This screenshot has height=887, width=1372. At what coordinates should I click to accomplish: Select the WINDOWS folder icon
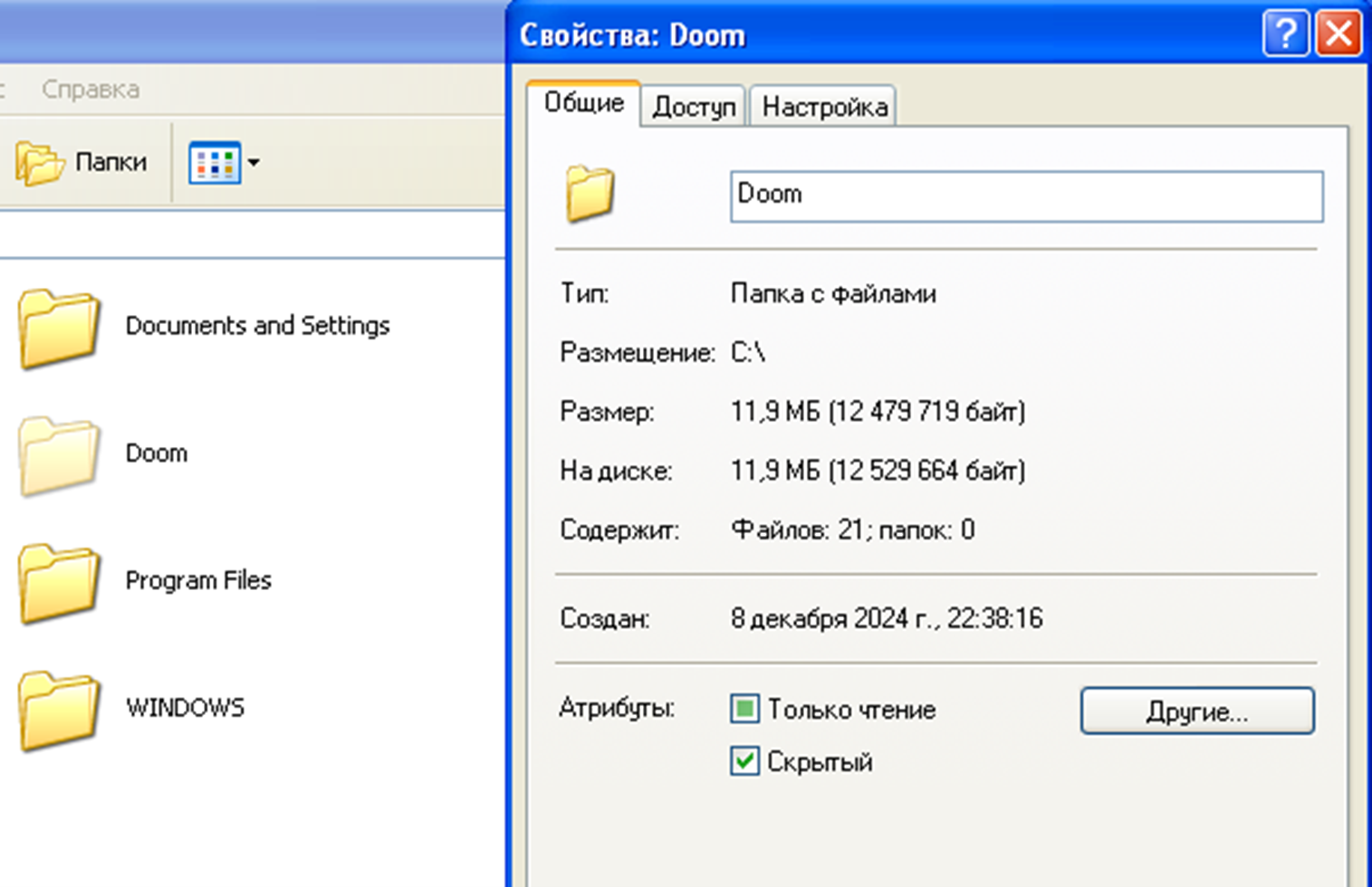(x=59, y=711)
